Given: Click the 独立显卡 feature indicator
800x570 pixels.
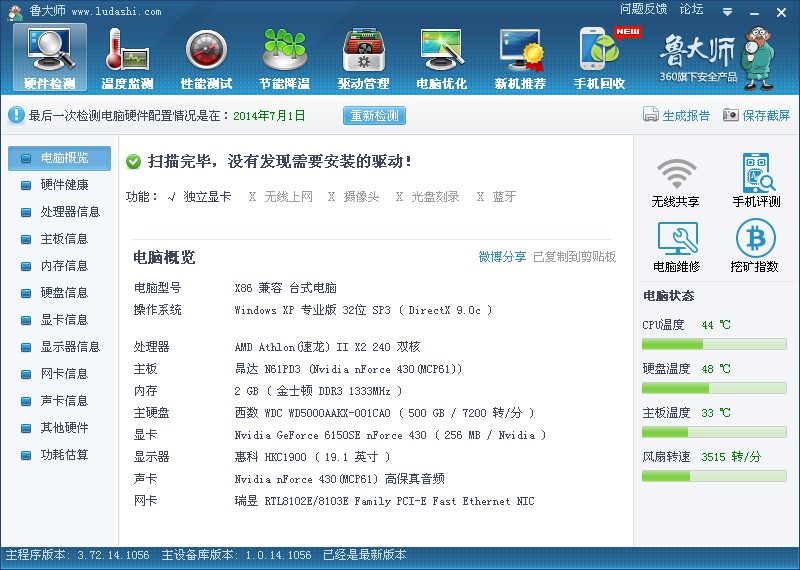Looking at the screenshot, I should (x=199, y=197).
